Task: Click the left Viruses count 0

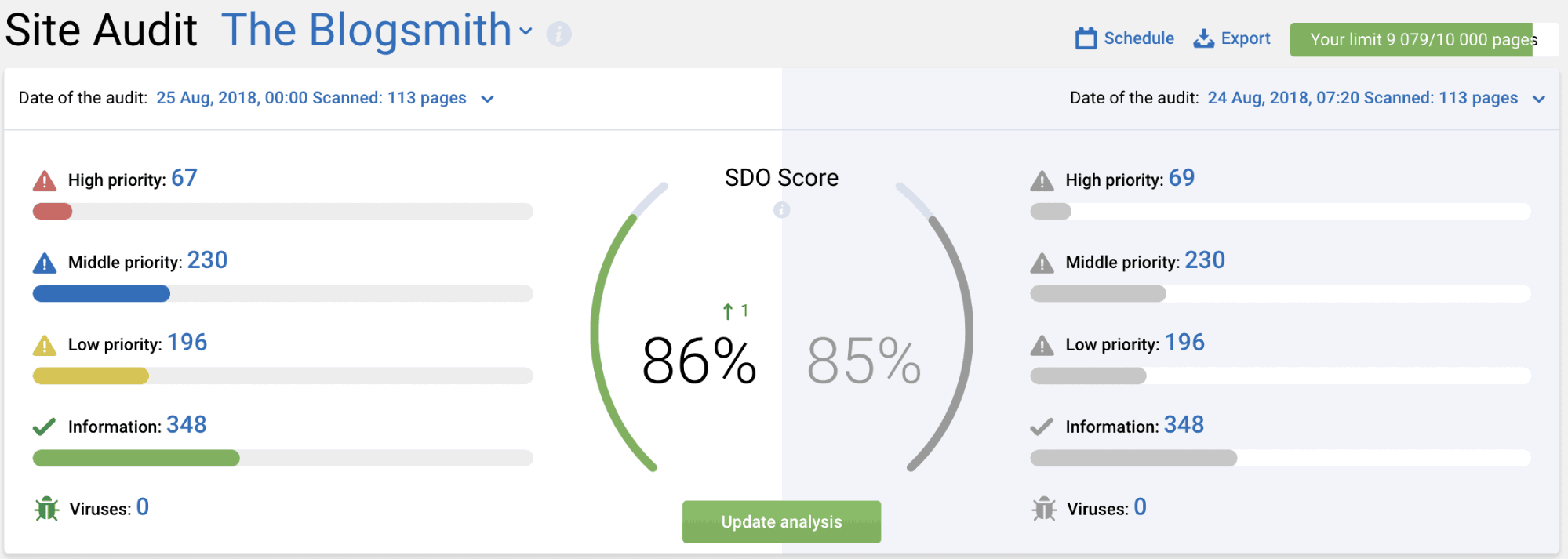Action: coord(143,507)
